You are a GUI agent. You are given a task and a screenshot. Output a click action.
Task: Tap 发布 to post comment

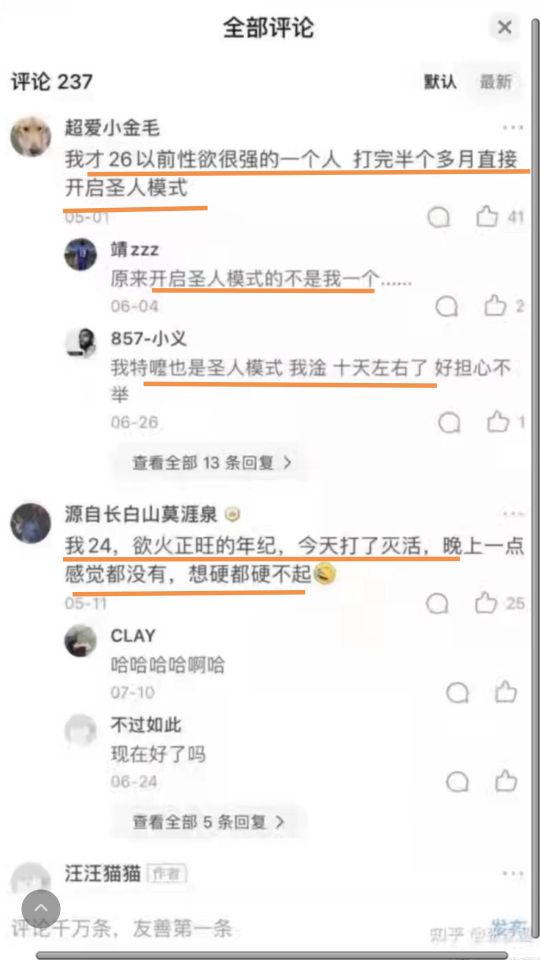(x=509, y=927)
